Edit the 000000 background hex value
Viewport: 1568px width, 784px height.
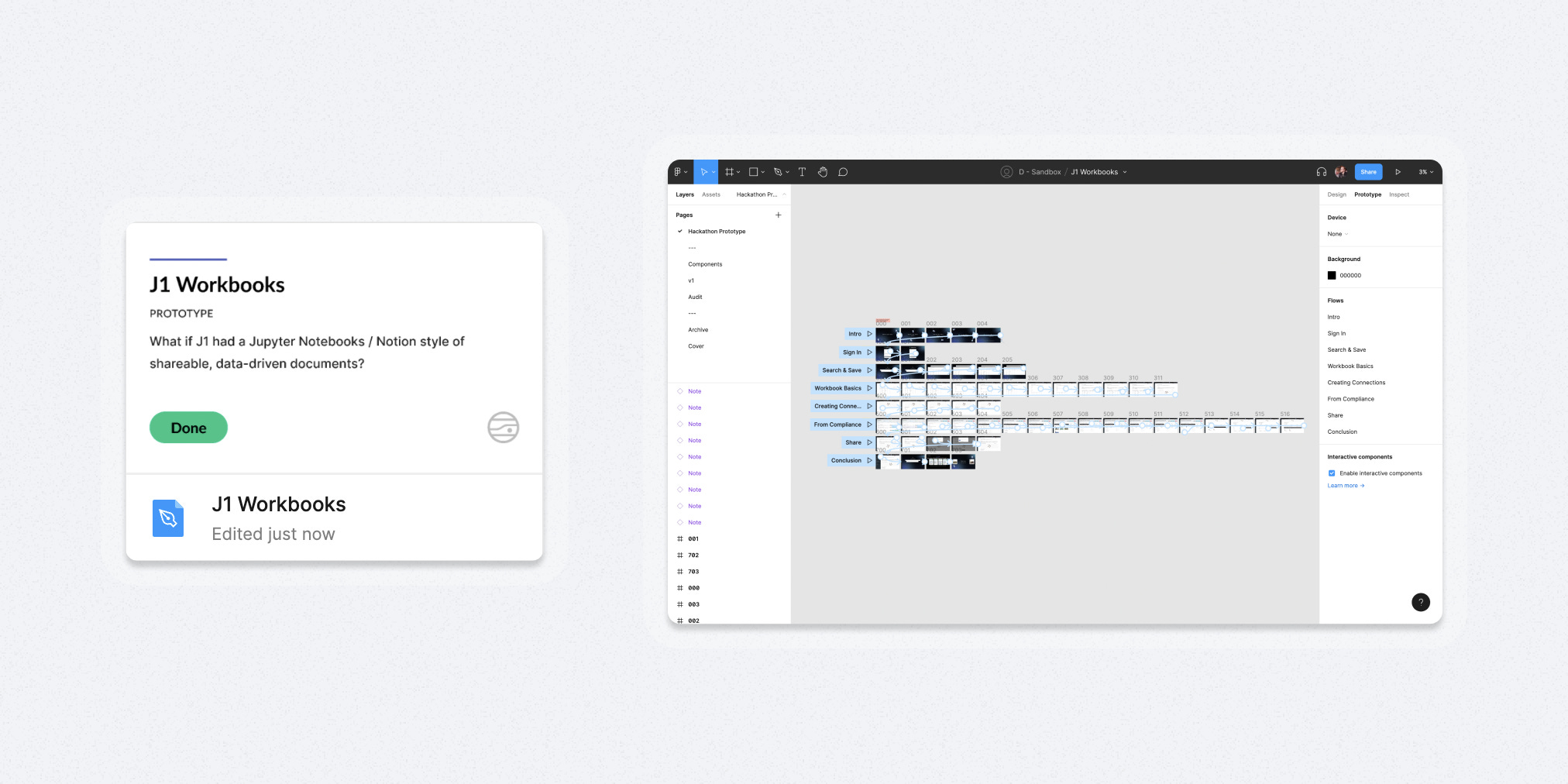(x=1350, y=276)
